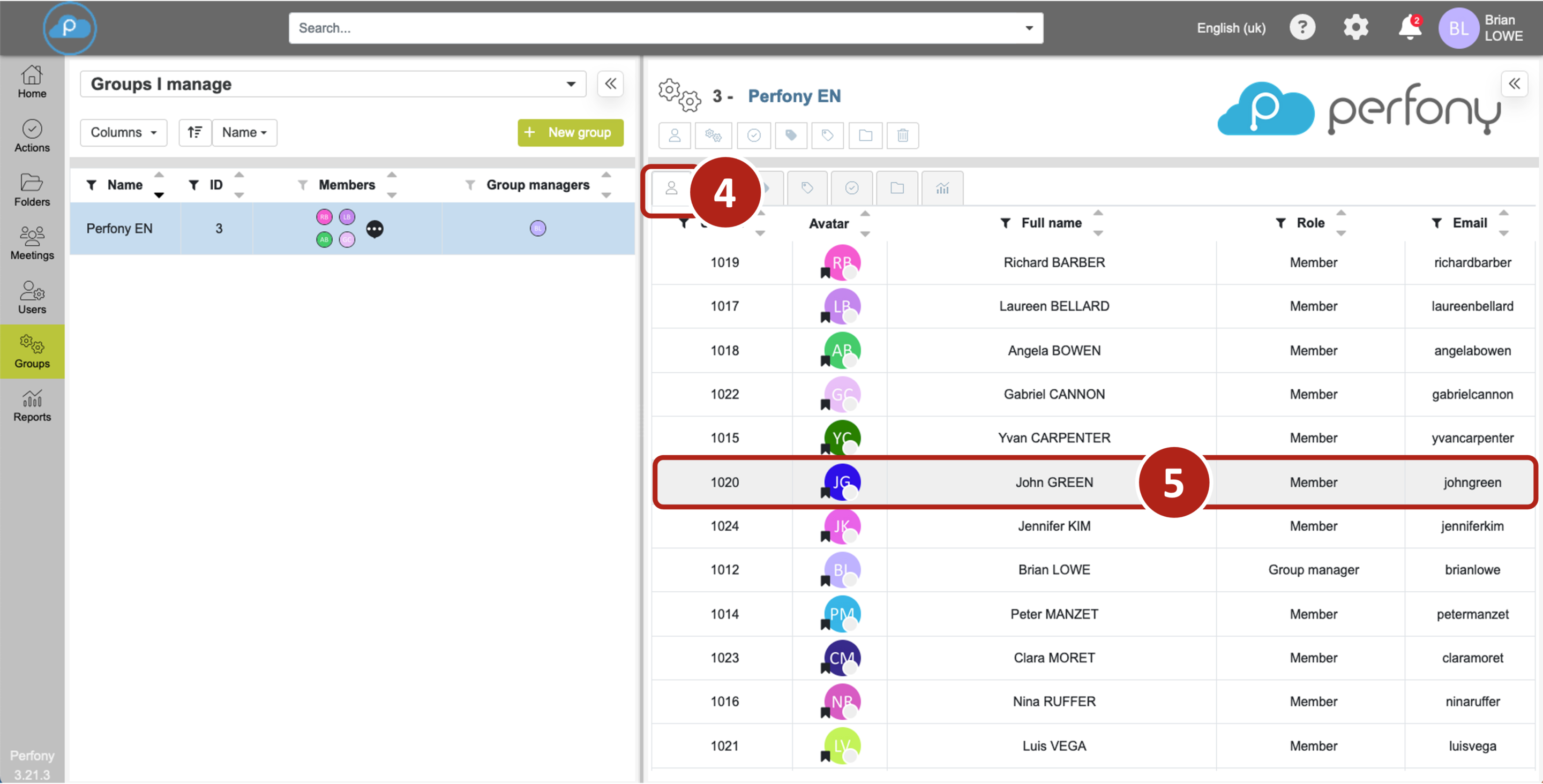
Task: Click the New group button
Action: pyautogui.click(x=570, y=132)
